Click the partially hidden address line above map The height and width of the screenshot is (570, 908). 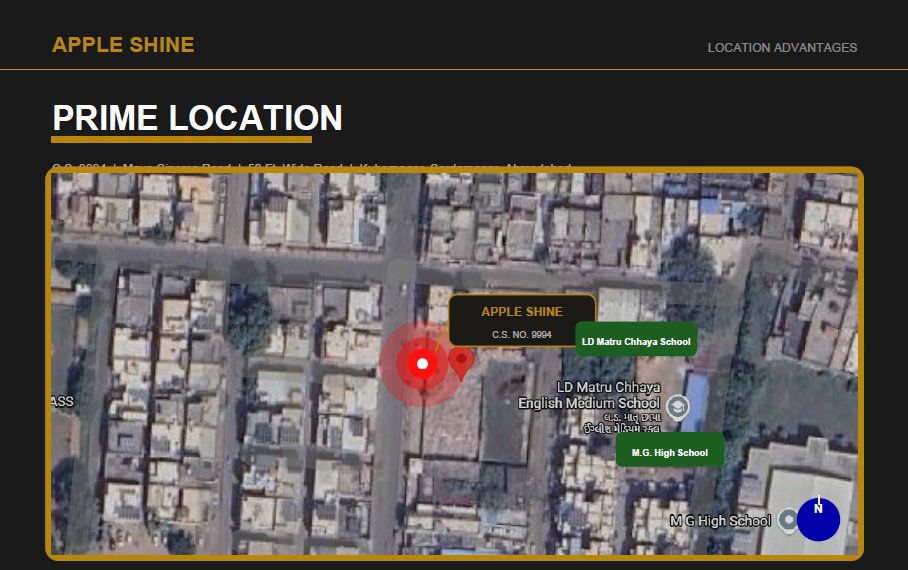point(312,167)
